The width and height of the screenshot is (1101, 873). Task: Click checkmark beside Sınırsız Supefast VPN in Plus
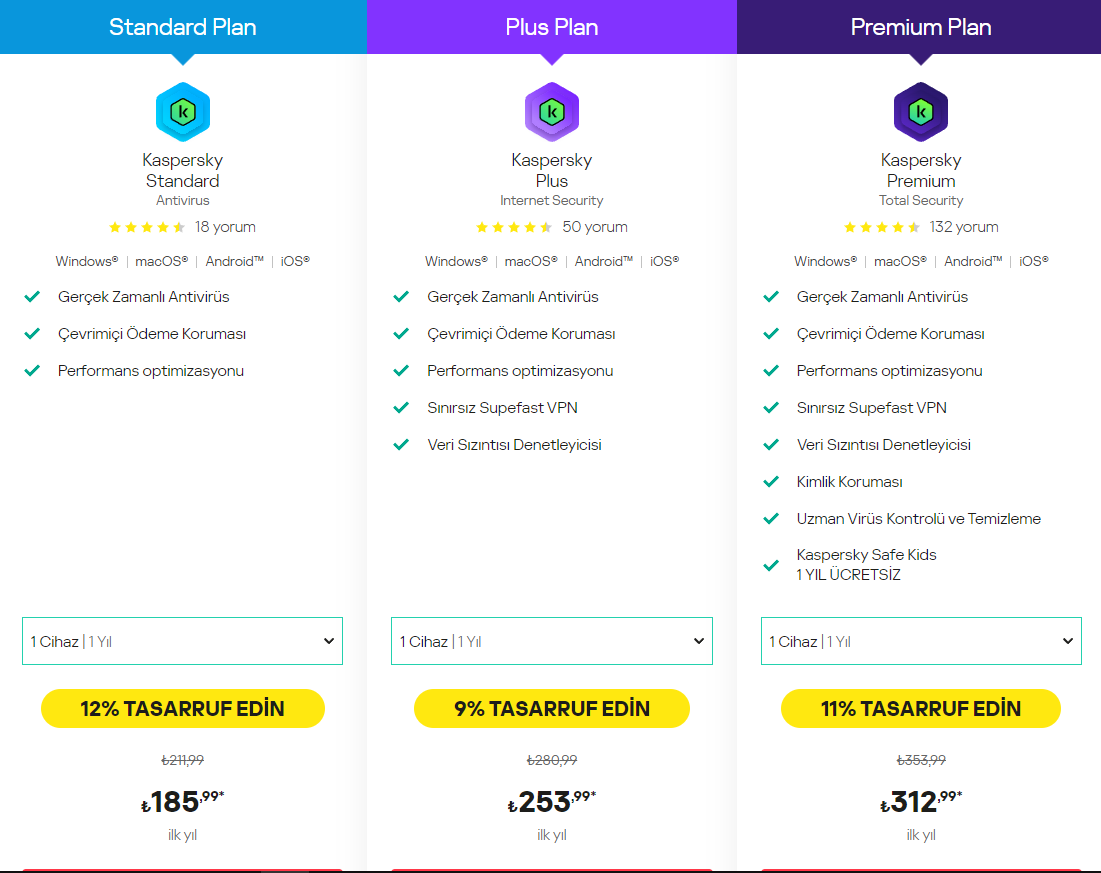[402, 408]
